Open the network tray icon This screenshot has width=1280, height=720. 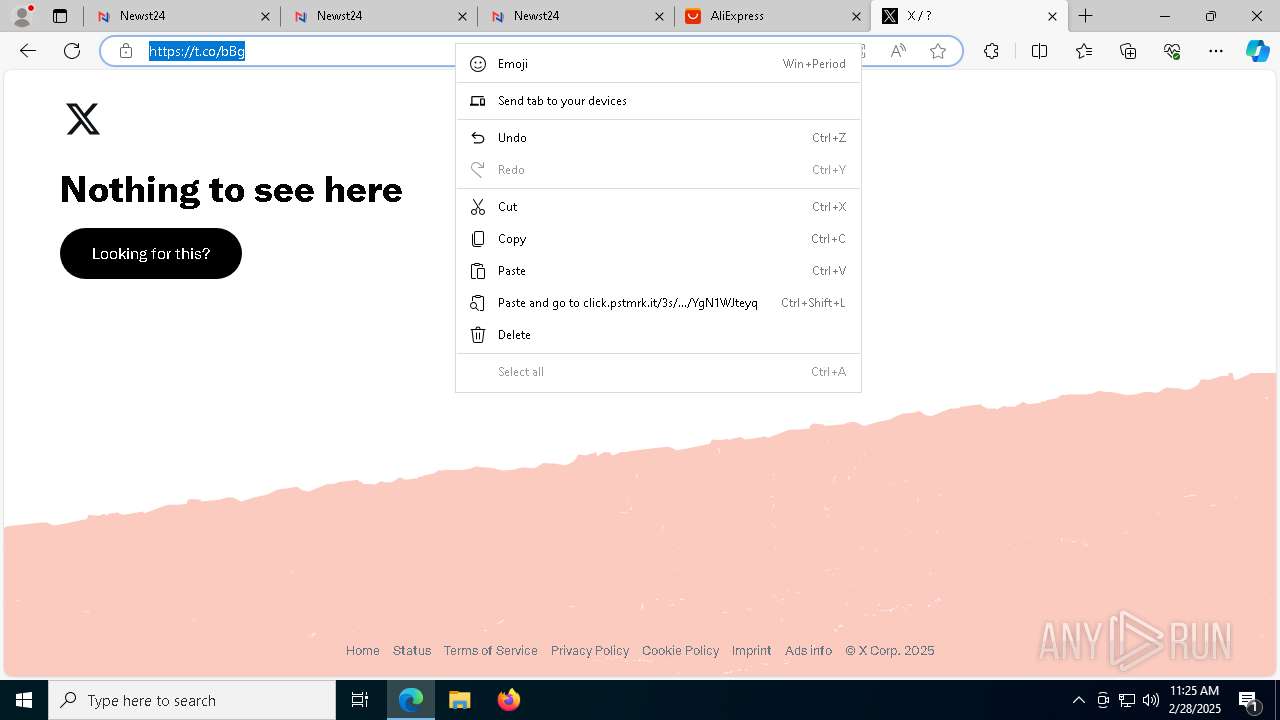coord(1127,700)
